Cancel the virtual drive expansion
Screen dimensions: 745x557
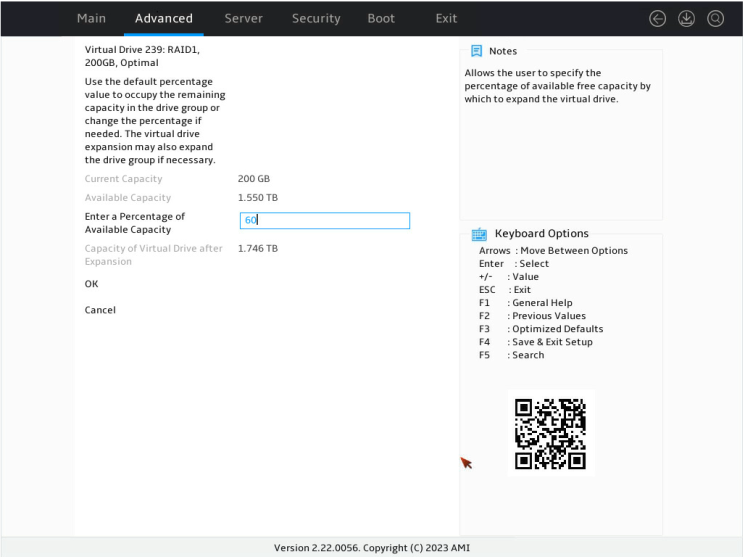point(100,310)
